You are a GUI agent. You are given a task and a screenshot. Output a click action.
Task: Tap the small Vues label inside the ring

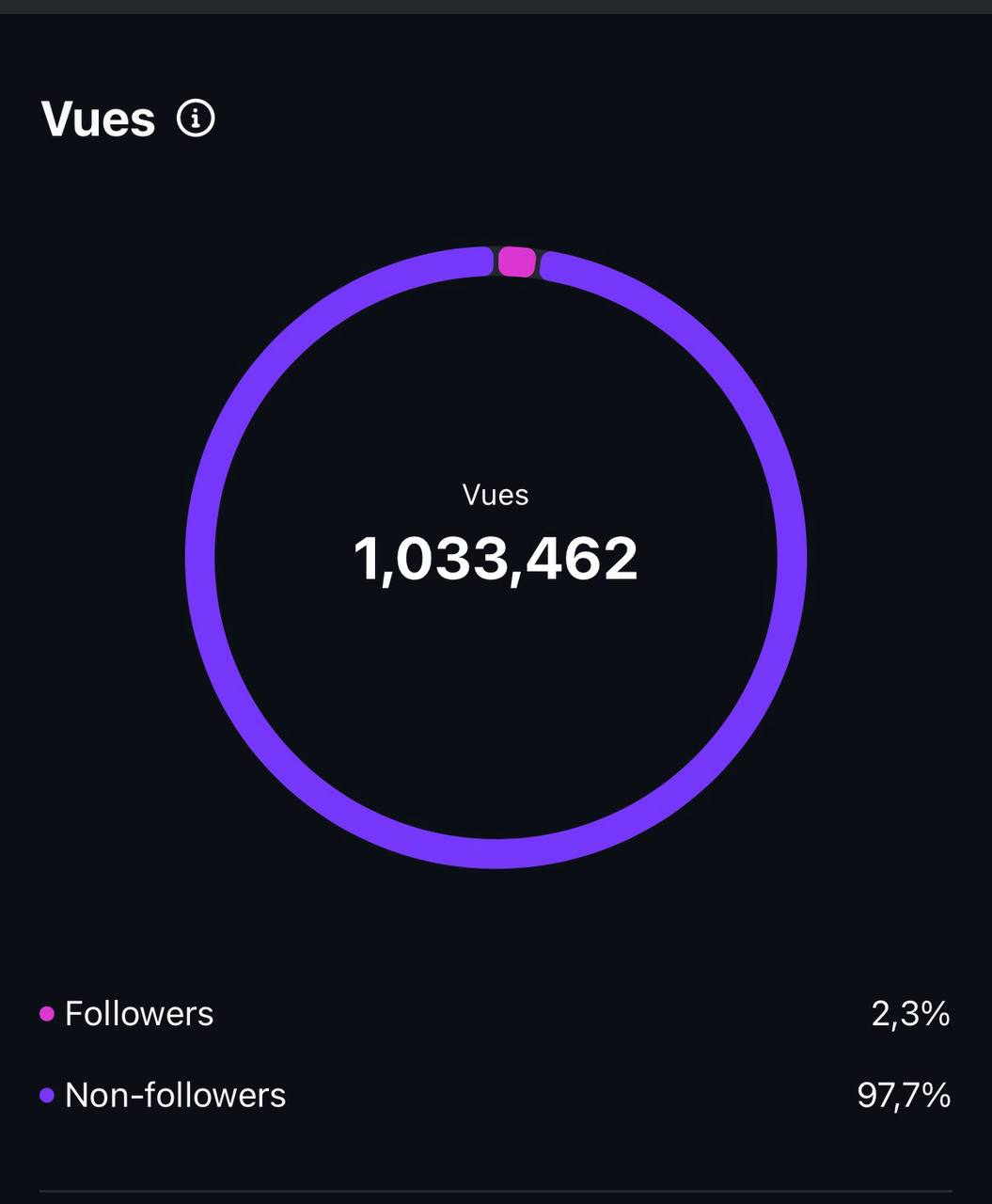[496, 495]
